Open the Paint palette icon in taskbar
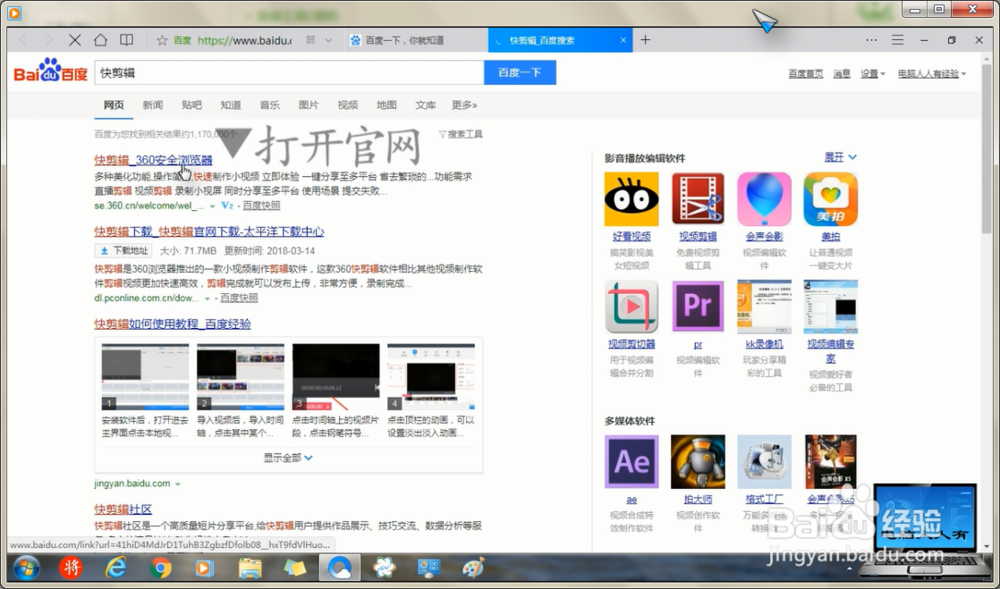The image size is (1000, 589). tap(473, 567)
